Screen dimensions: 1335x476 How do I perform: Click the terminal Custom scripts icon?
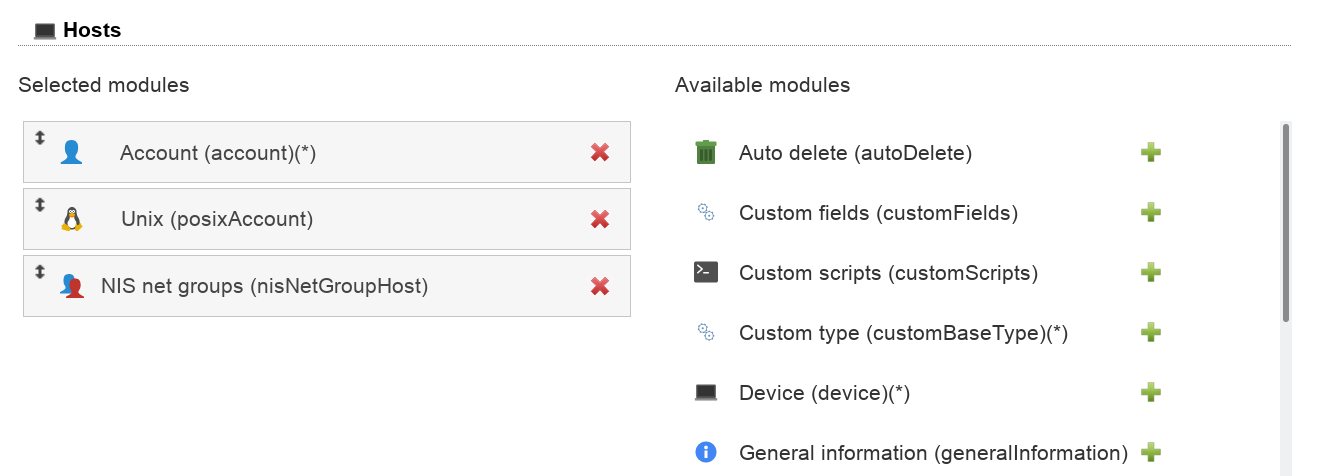[706, 272]
